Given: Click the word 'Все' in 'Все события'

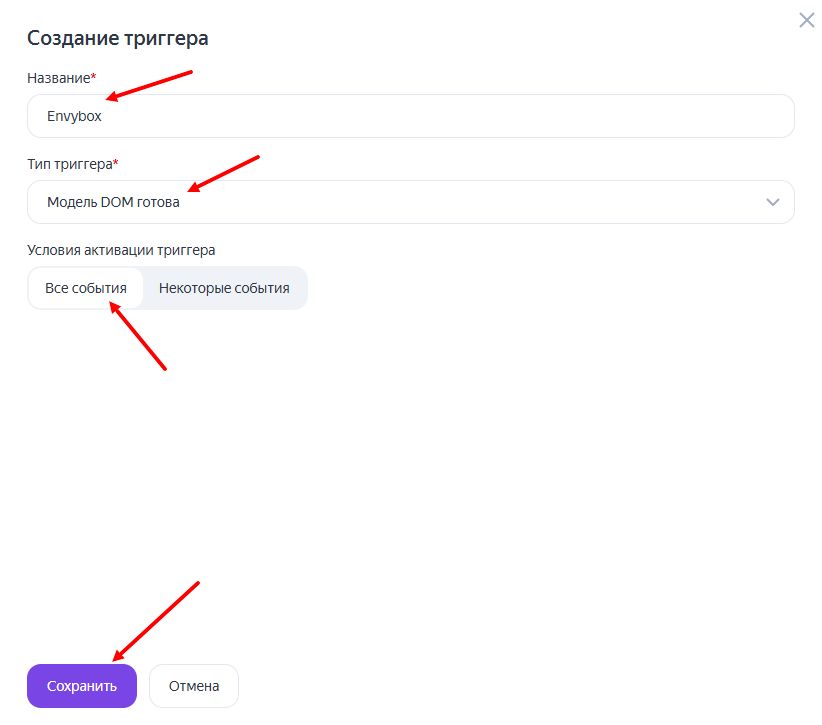Looking at the screenshot, I should coord(57,288).
